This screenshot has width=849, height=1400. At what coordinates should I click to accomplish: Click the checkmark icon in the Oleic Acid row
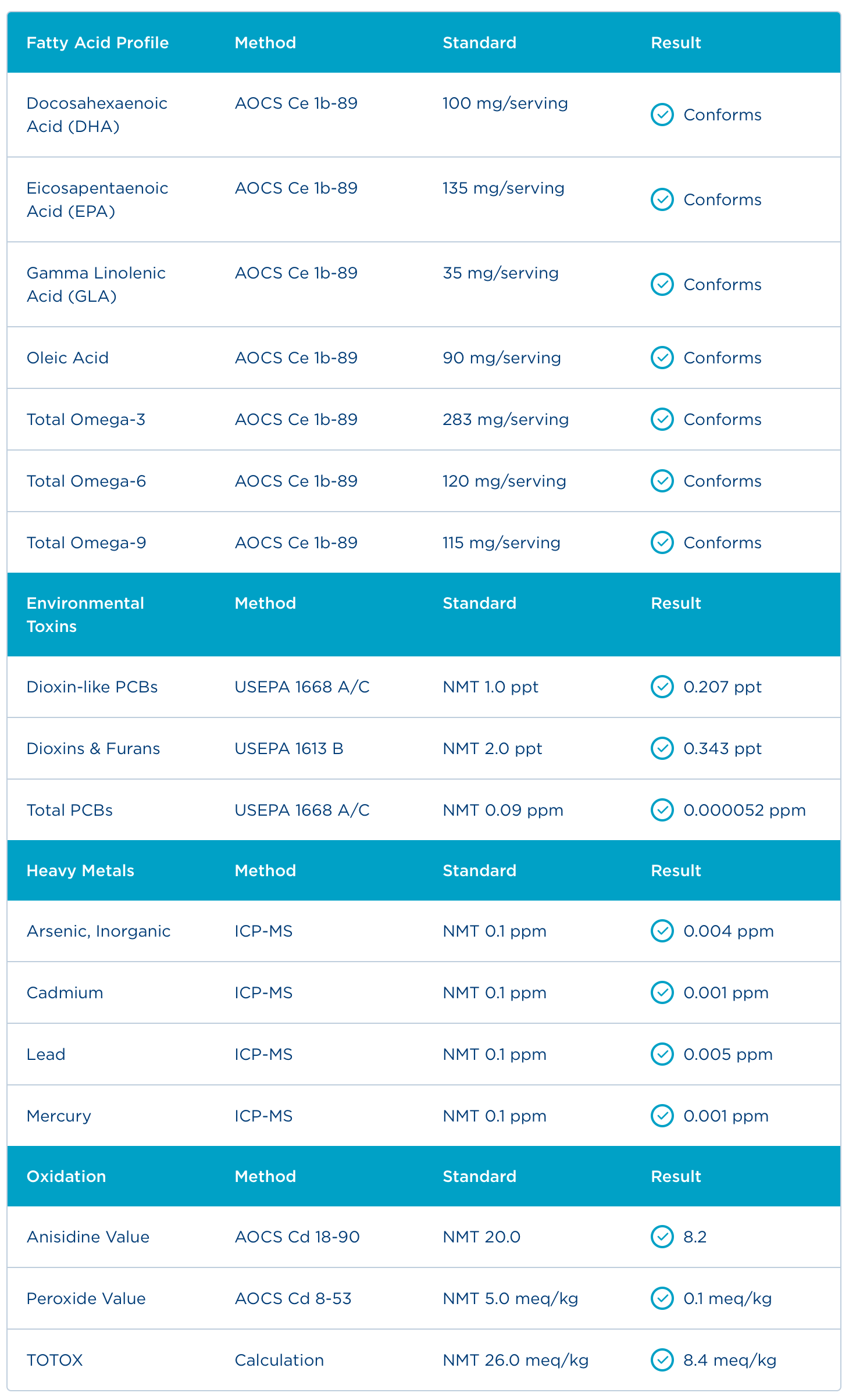[662, 358]
